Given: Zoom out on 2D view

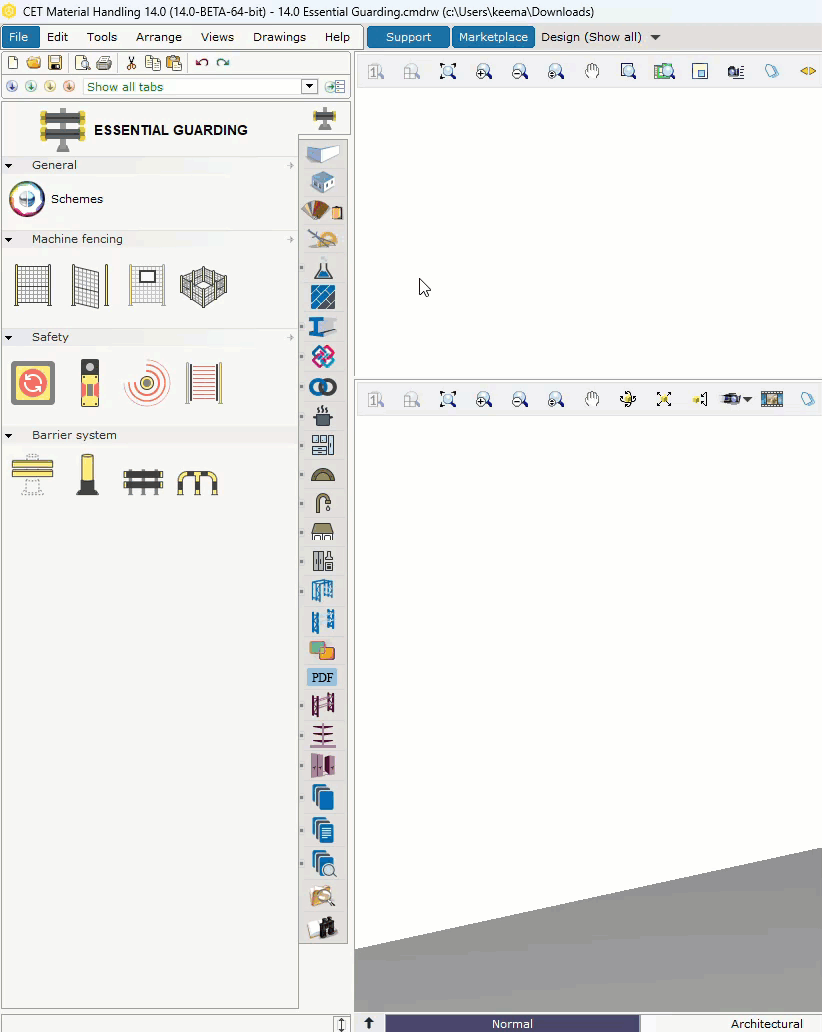Looking at the screenshot, I should coord(520,72).
